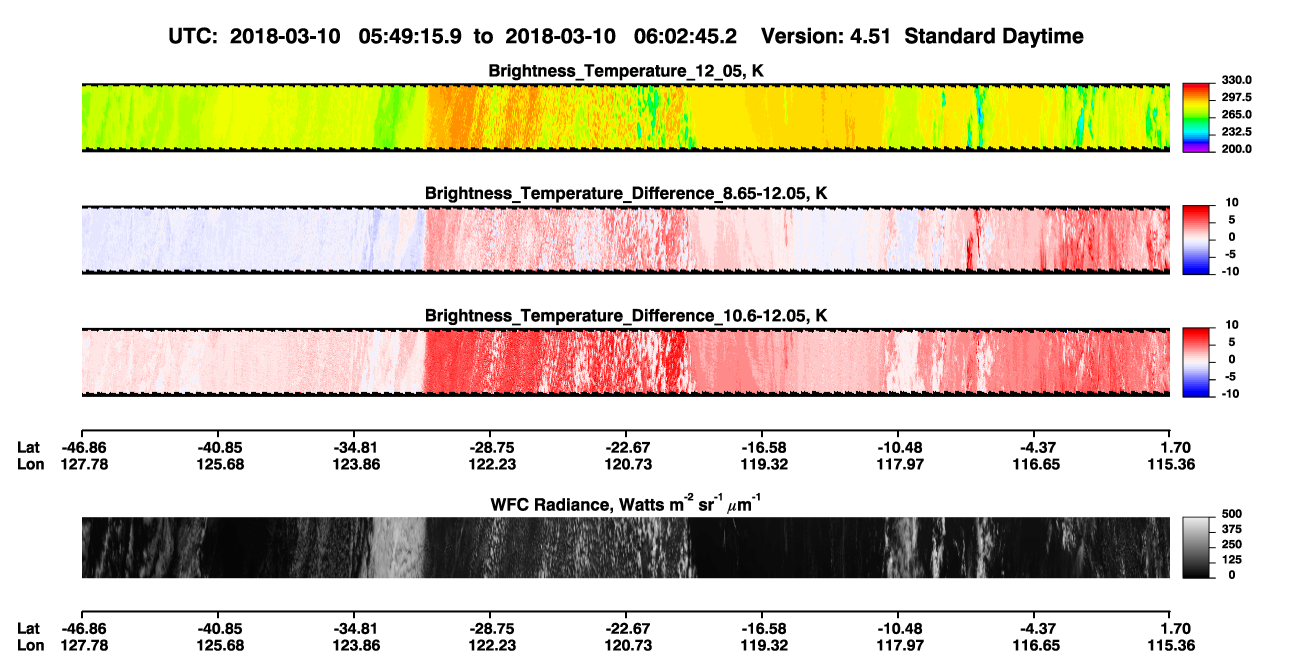Click the '375' tick on the WFC color bar
1300x667 pixels.
pos(1230,528)
